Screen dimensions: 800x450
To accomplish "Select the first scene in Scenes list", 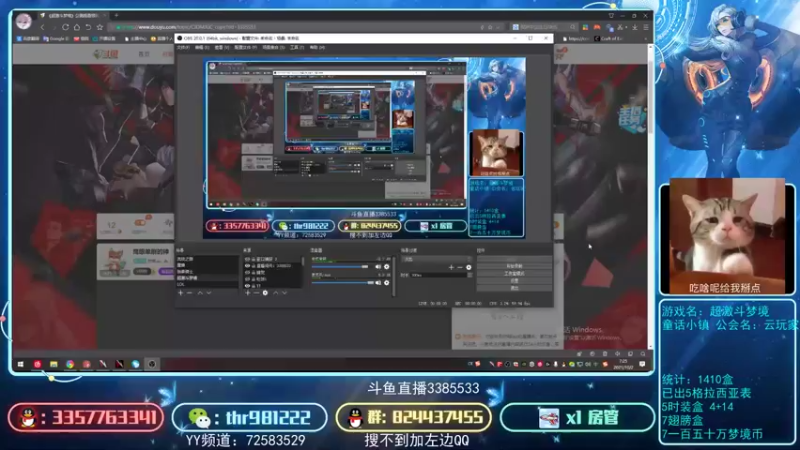I will pos(207,259).
